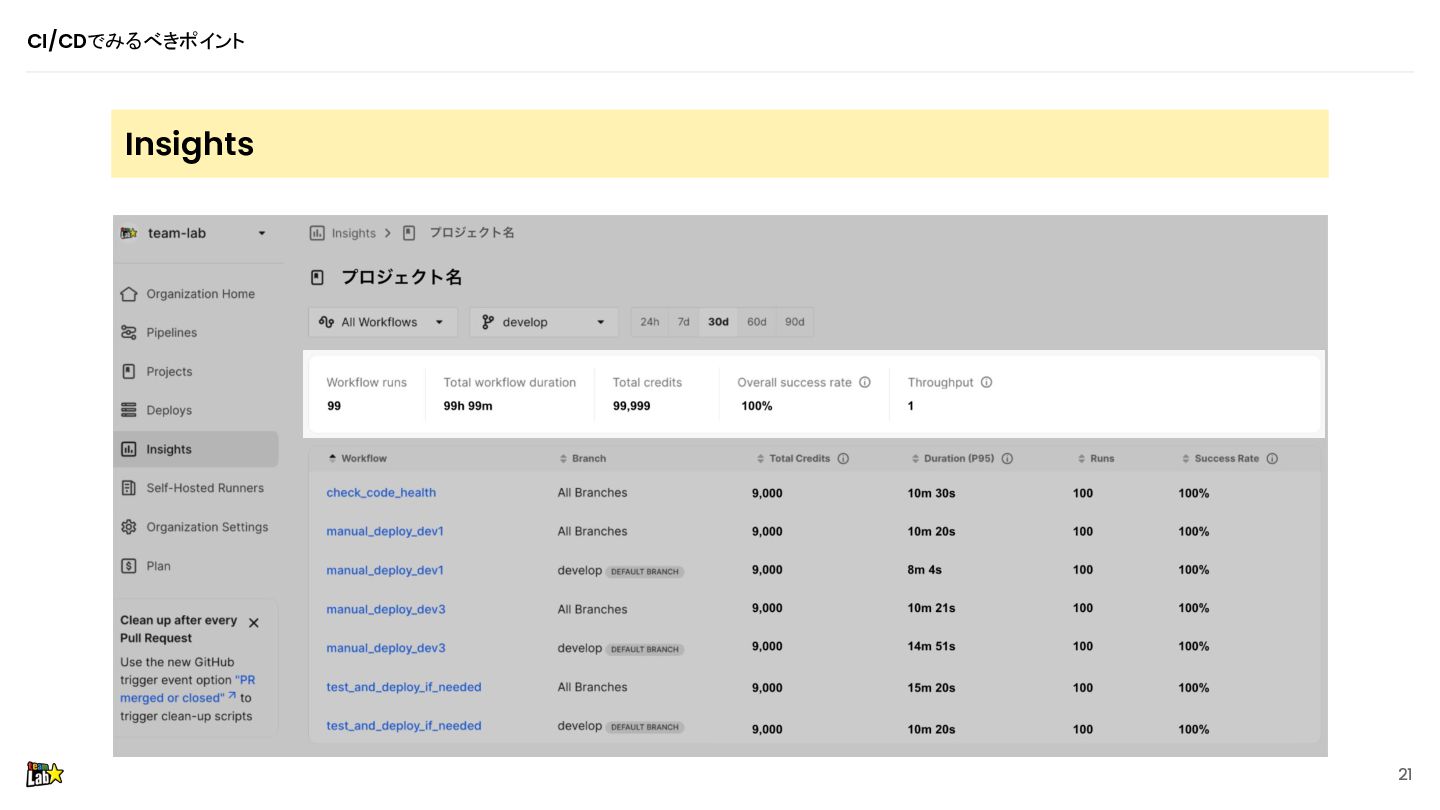This screenshot has width=1440, height=810.
Task: Sort table by Branch column
Action: pos(583,458)
